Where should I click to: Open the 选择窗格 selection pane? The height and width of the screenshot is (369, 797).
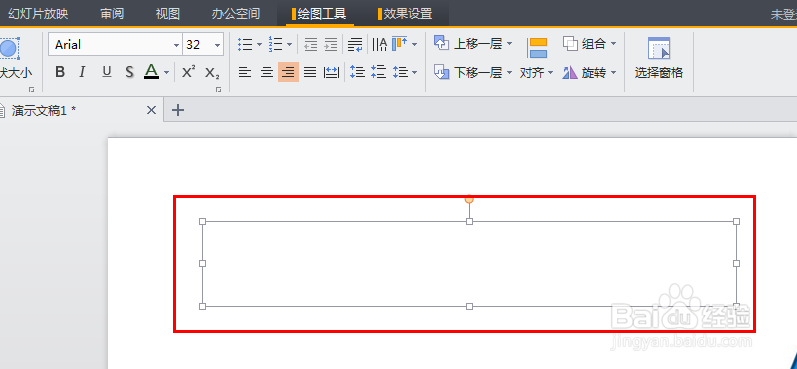coord(659,58)
